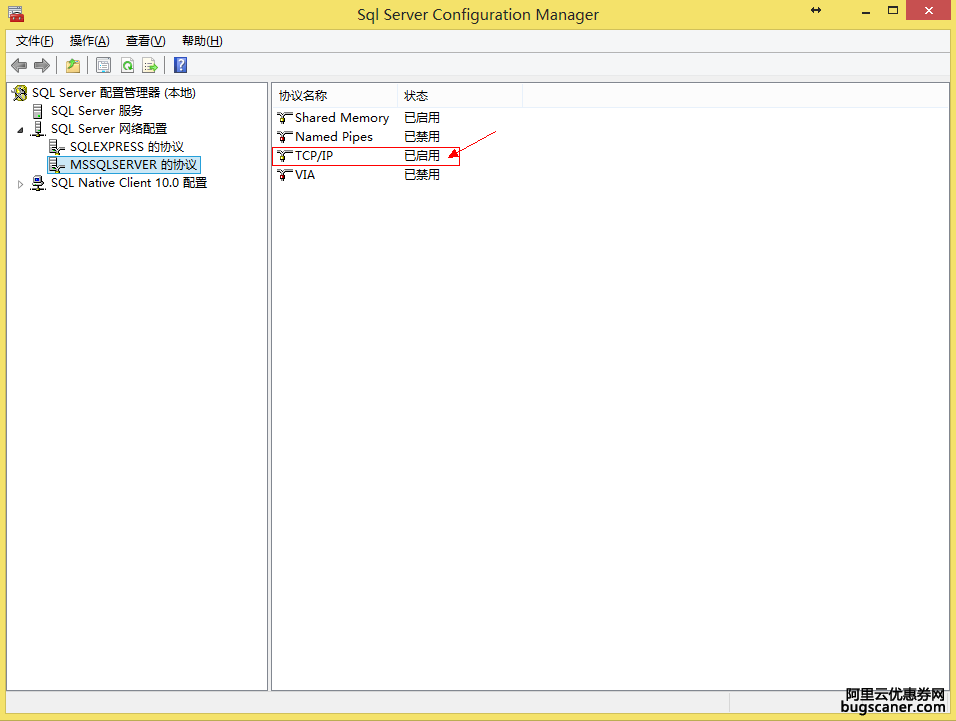Click the Back arrow toolbar icon
The width and height of the screenshot is (956, 721).
tap(19, 65)
